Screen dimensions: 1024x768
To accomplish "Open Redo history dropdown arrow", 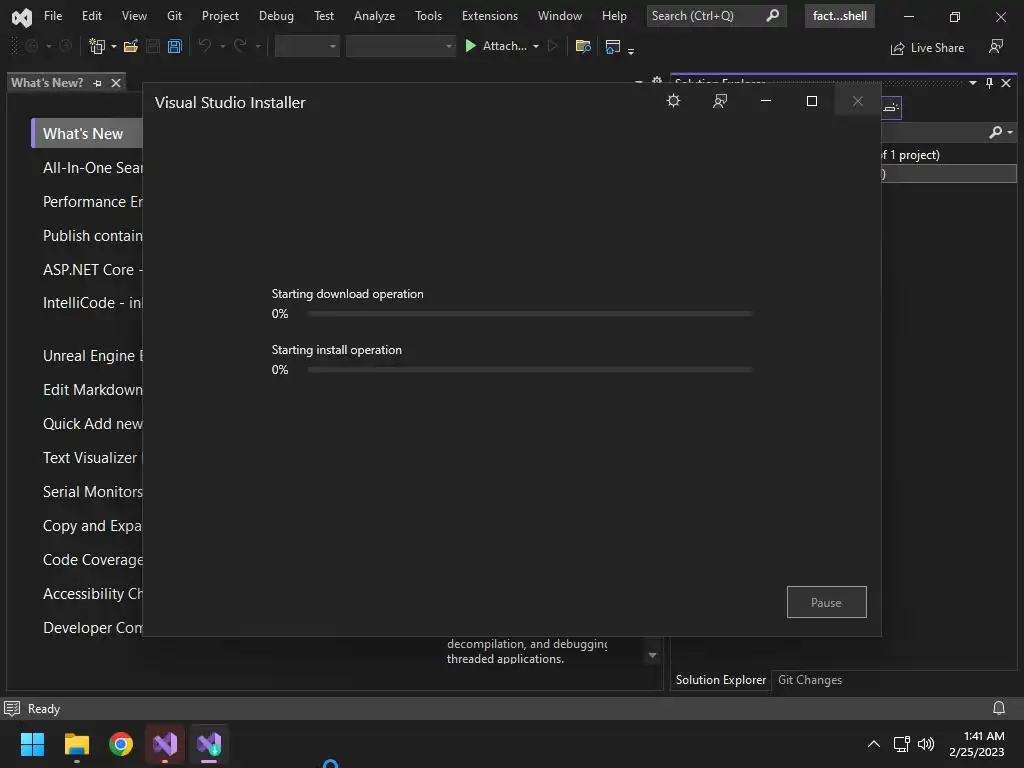I will click(x=259, y=46).
